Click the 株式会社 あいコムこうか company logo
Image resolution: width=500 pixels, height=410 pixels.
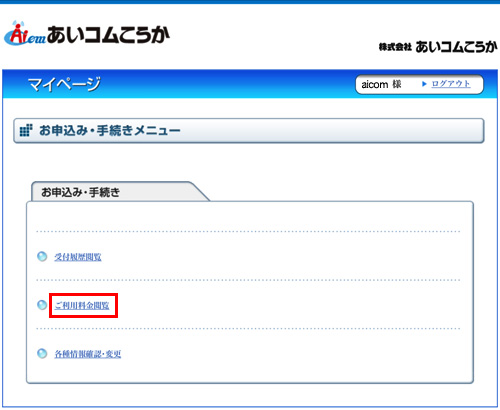point(438,47)
